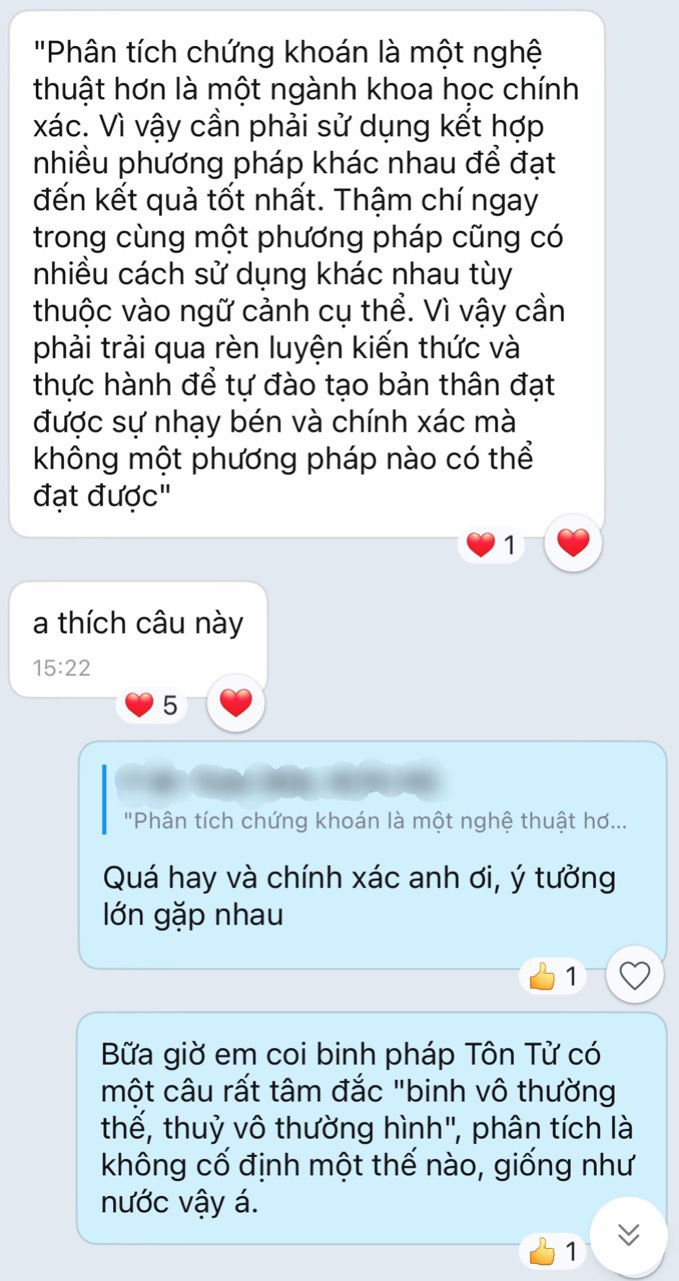Tap the red heart count showing 1
Image resolution: width=679 pixels, height=1281 pixels.
point(494,545)
